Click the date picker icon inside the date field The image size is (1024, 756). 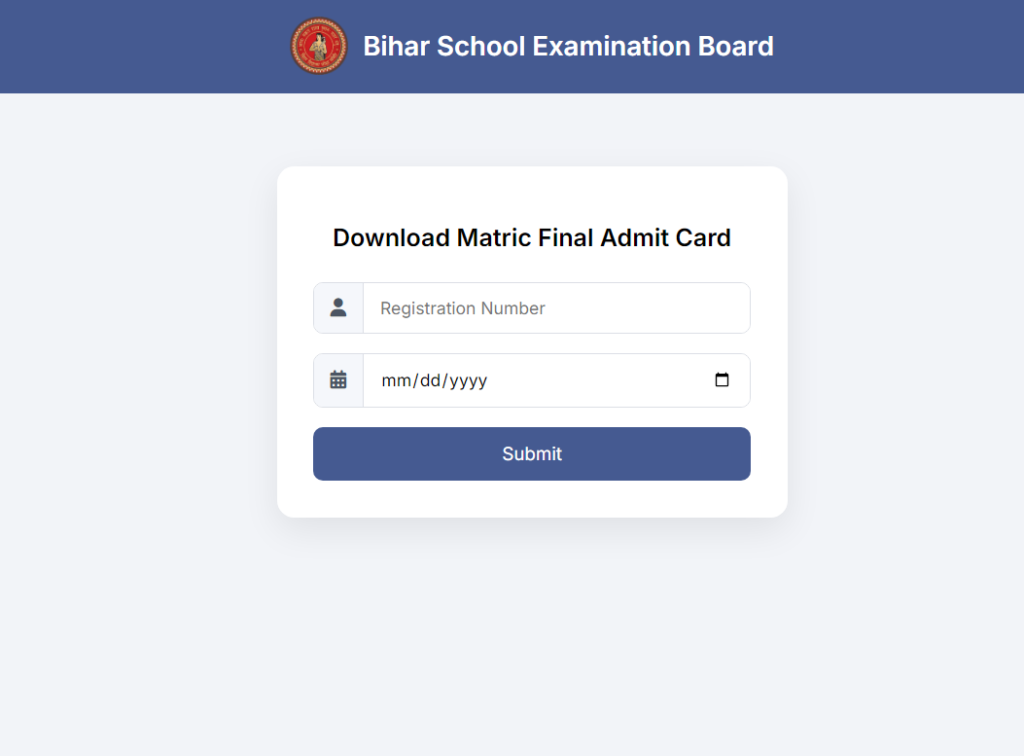722,380
